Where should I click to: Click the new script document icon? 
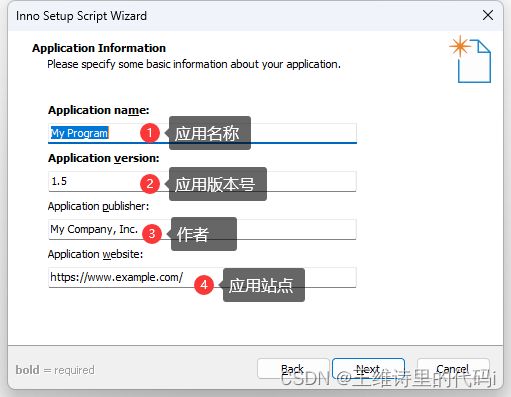click(471, 59)
